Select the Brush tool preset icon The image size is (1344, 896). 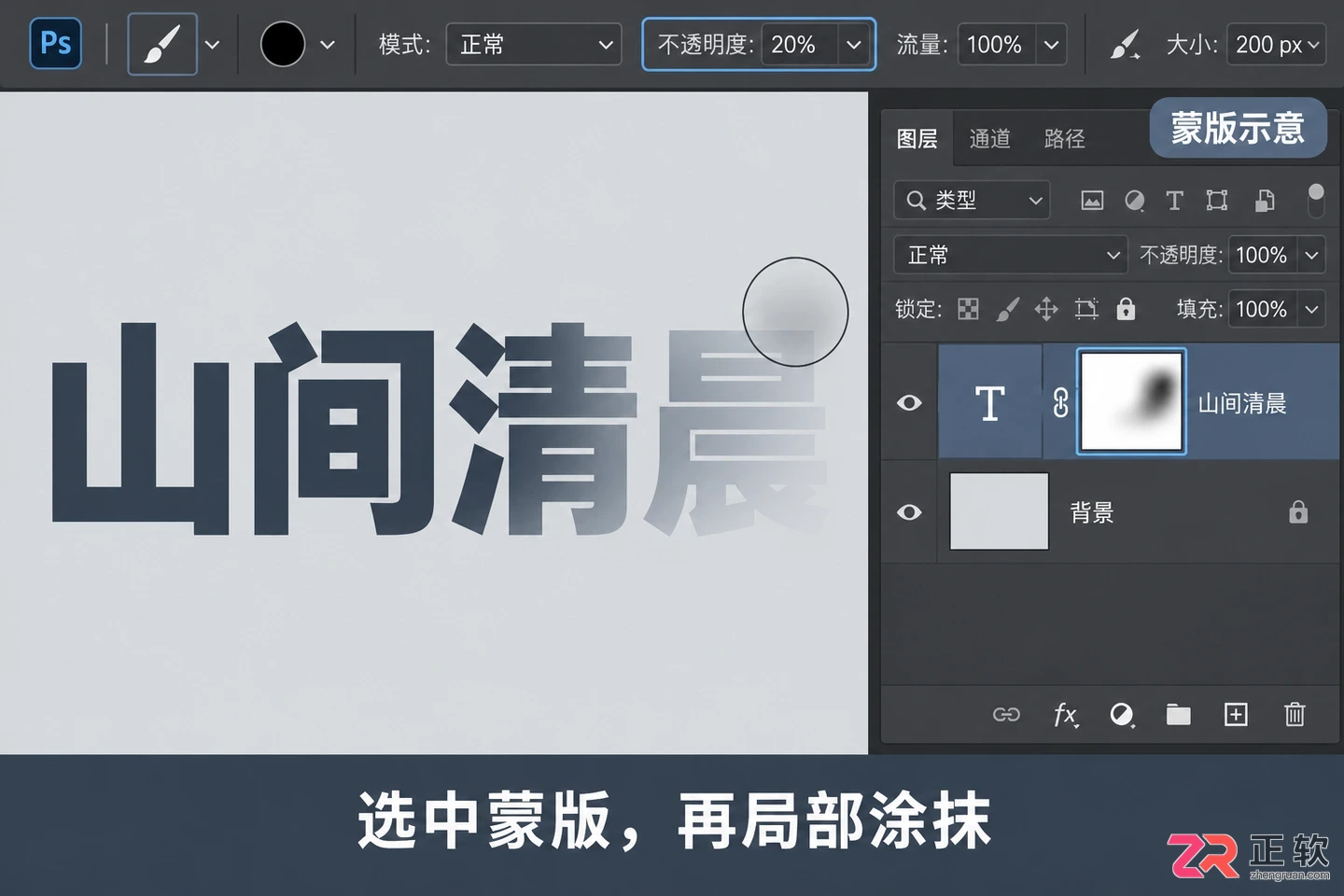[x=162, y=44]
